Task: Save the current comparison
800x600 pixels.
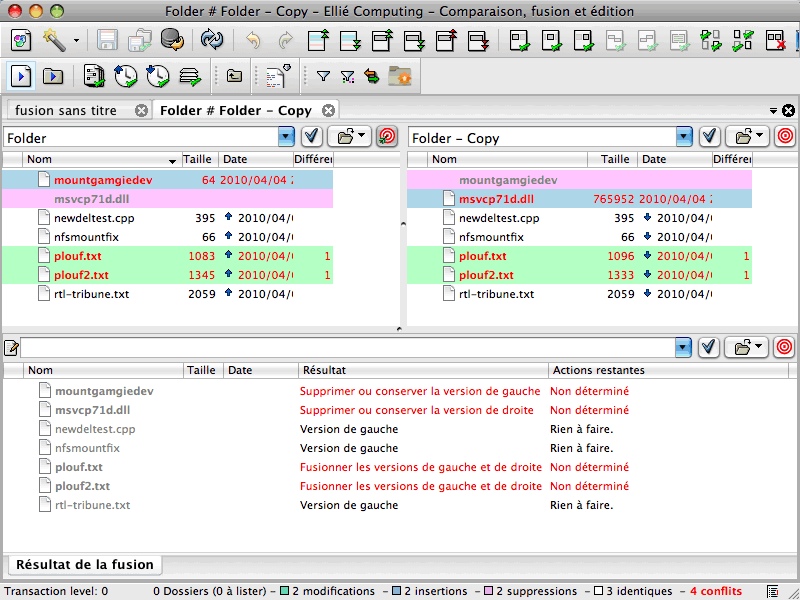Action: pos(106,39)
